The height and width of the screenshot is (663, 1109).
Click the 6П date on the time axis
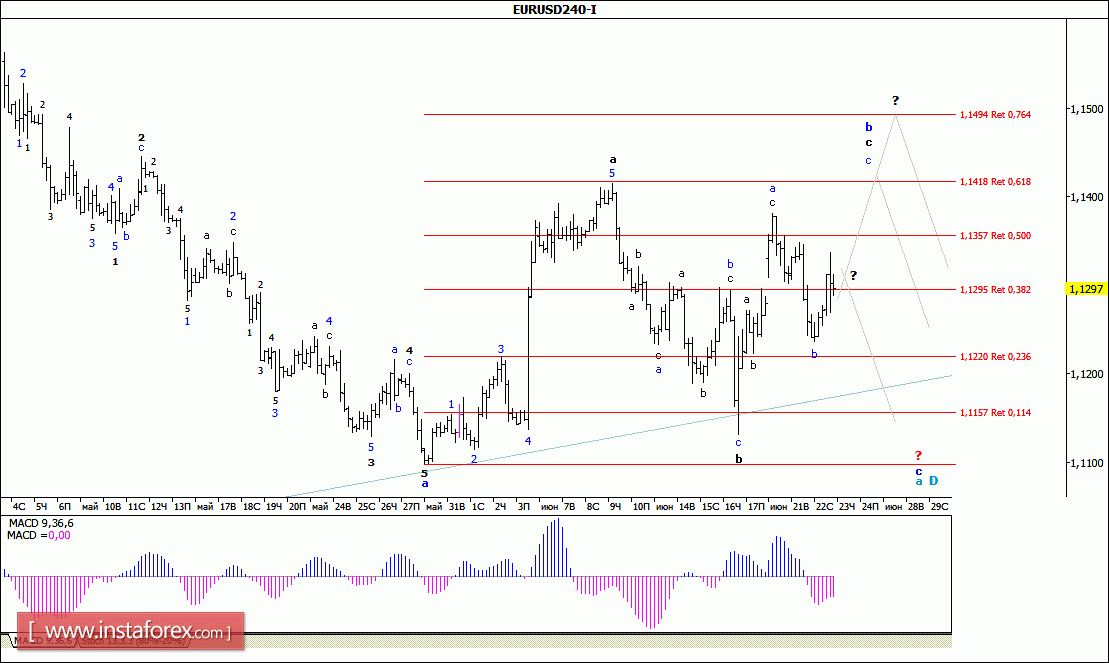64,507
